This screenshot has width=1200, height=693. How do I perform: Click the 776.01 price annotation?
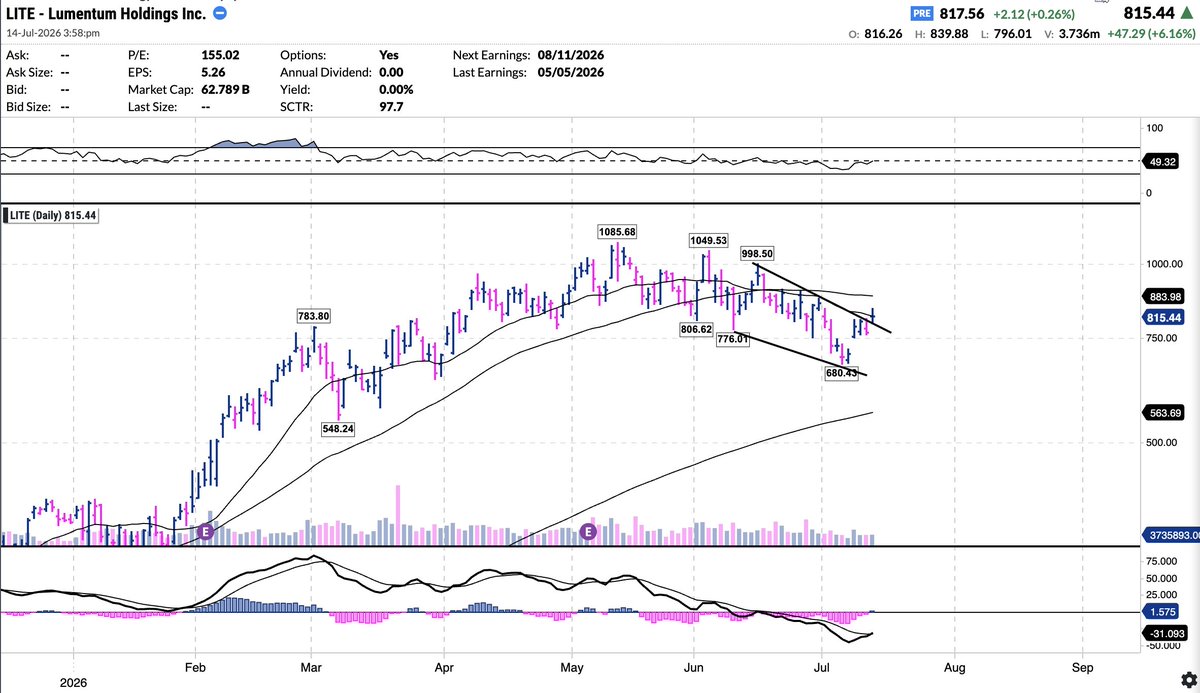point(733,339)
